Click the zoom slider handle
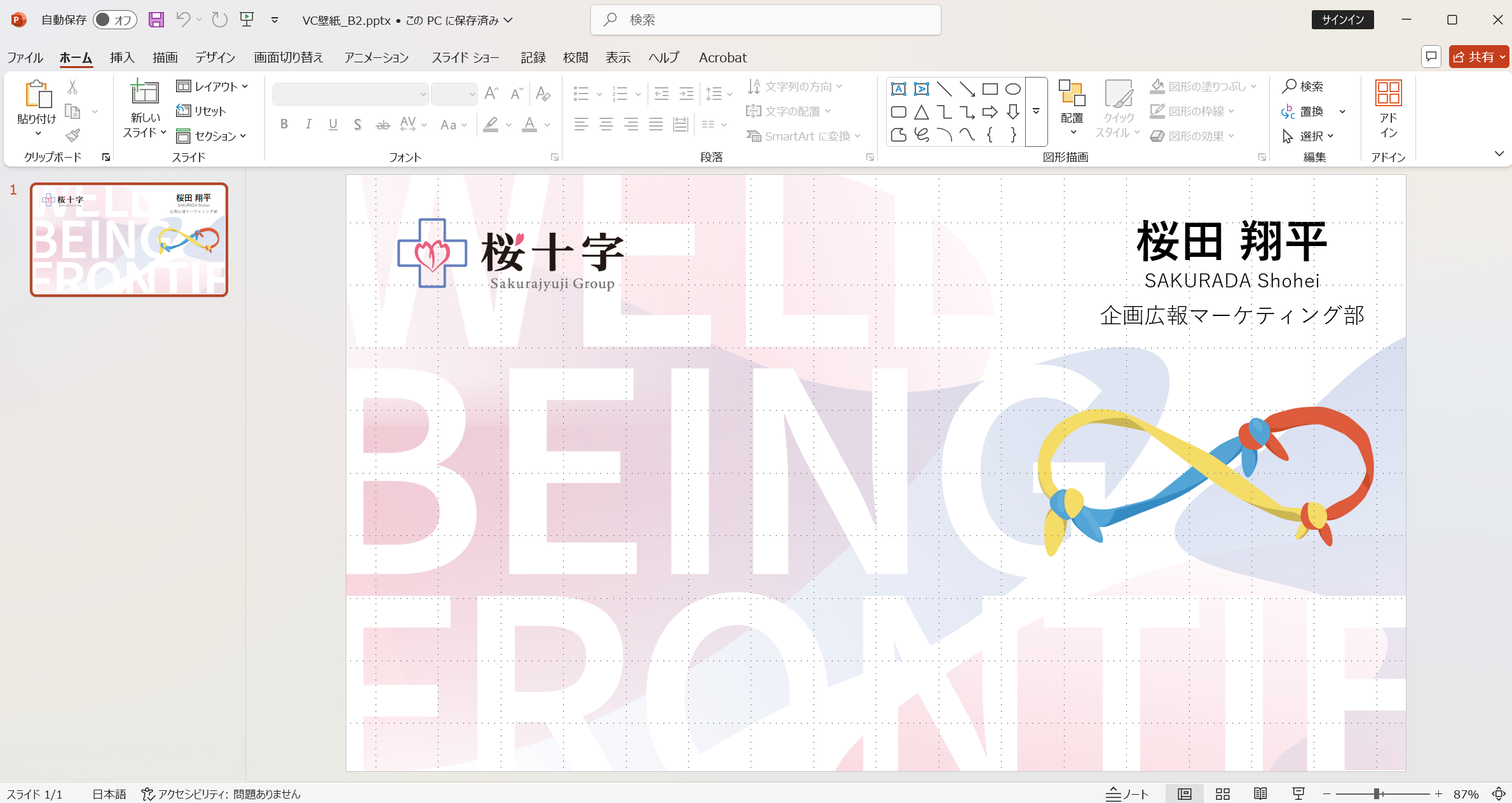The height and width of the screenshot is (803, 1512). (x=1376, y=793)
